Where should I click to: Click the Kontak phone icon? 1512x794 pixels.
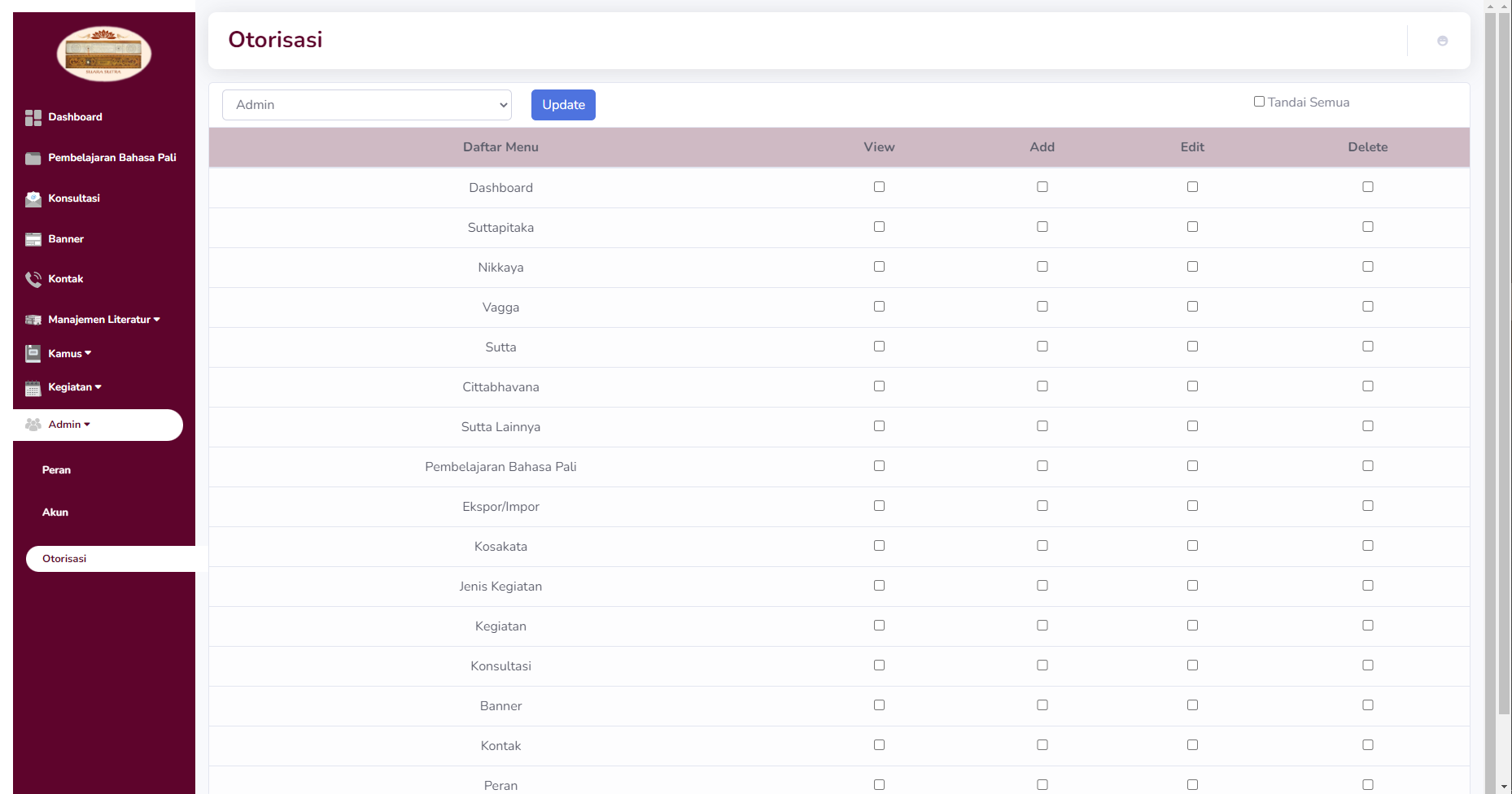(33, 280)
